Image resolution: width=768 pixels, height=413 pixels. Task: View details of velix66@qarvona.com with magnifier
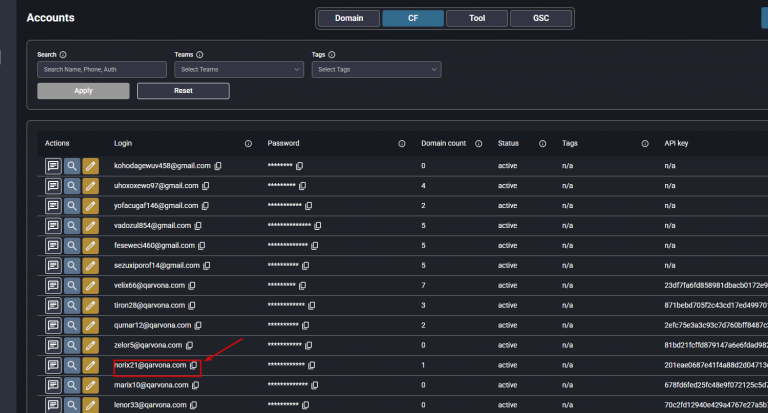(x=72, y=286)
